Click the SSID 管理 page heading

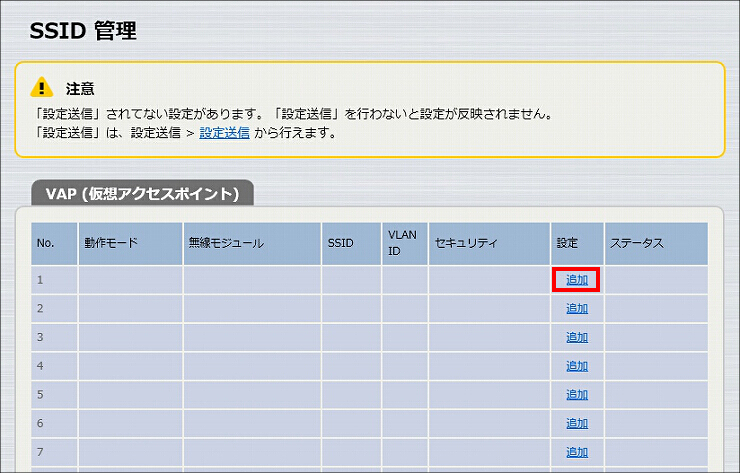[83, 31]
